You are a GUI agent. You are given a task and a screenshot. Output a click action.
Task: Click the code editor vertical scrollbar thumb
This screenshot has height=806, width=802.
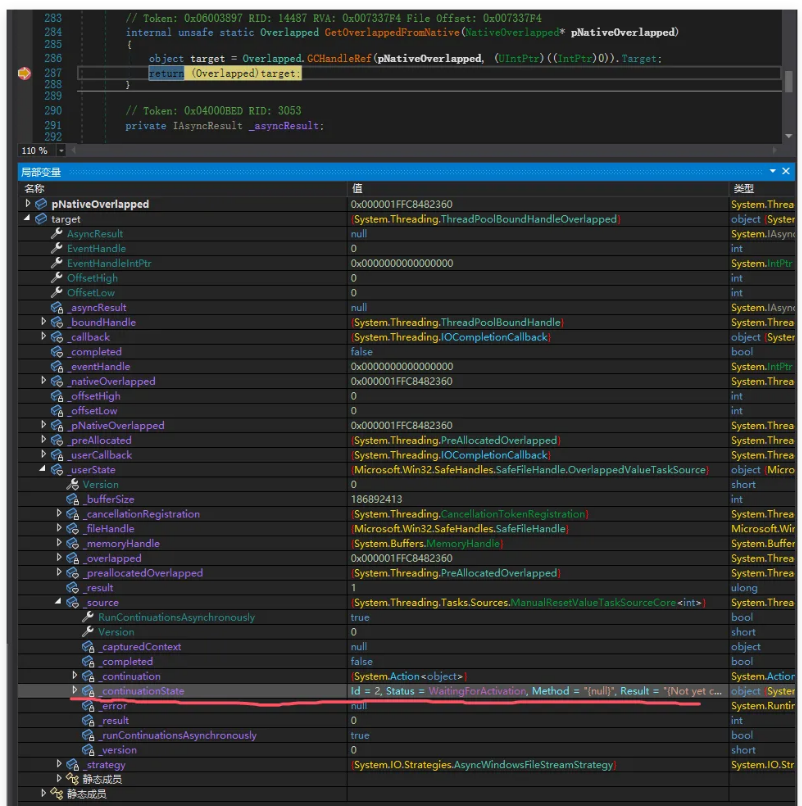click(788, 81)
